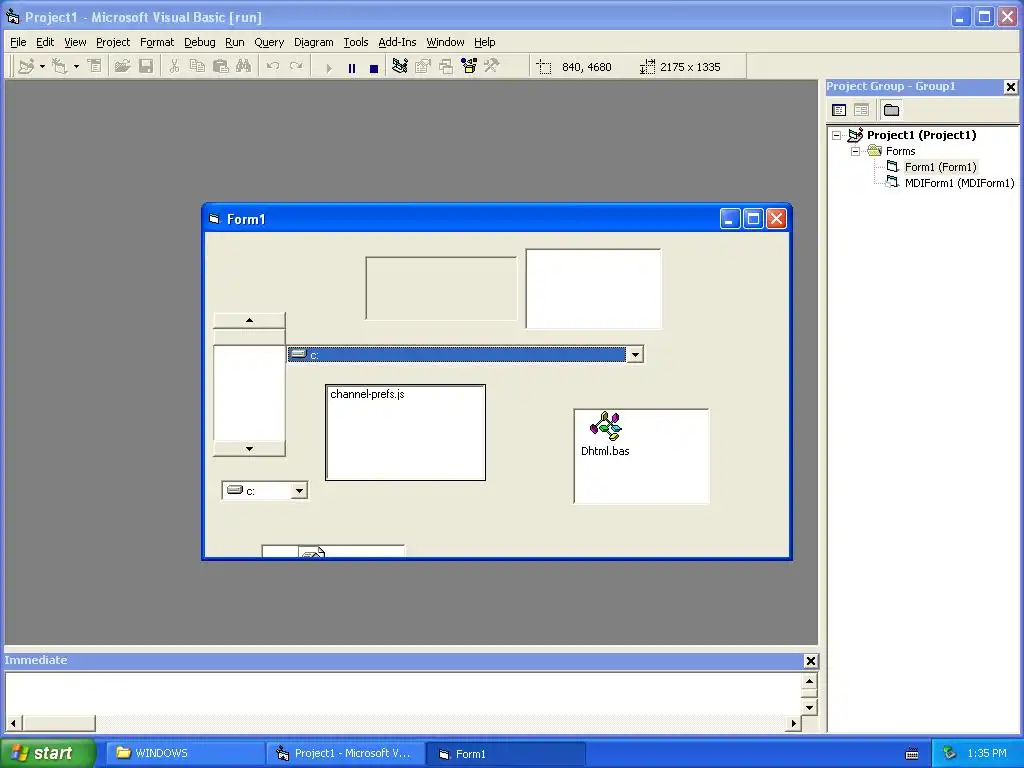Open the Add Project dropdown arrow
1024x768 pixels.
point(42,66)
